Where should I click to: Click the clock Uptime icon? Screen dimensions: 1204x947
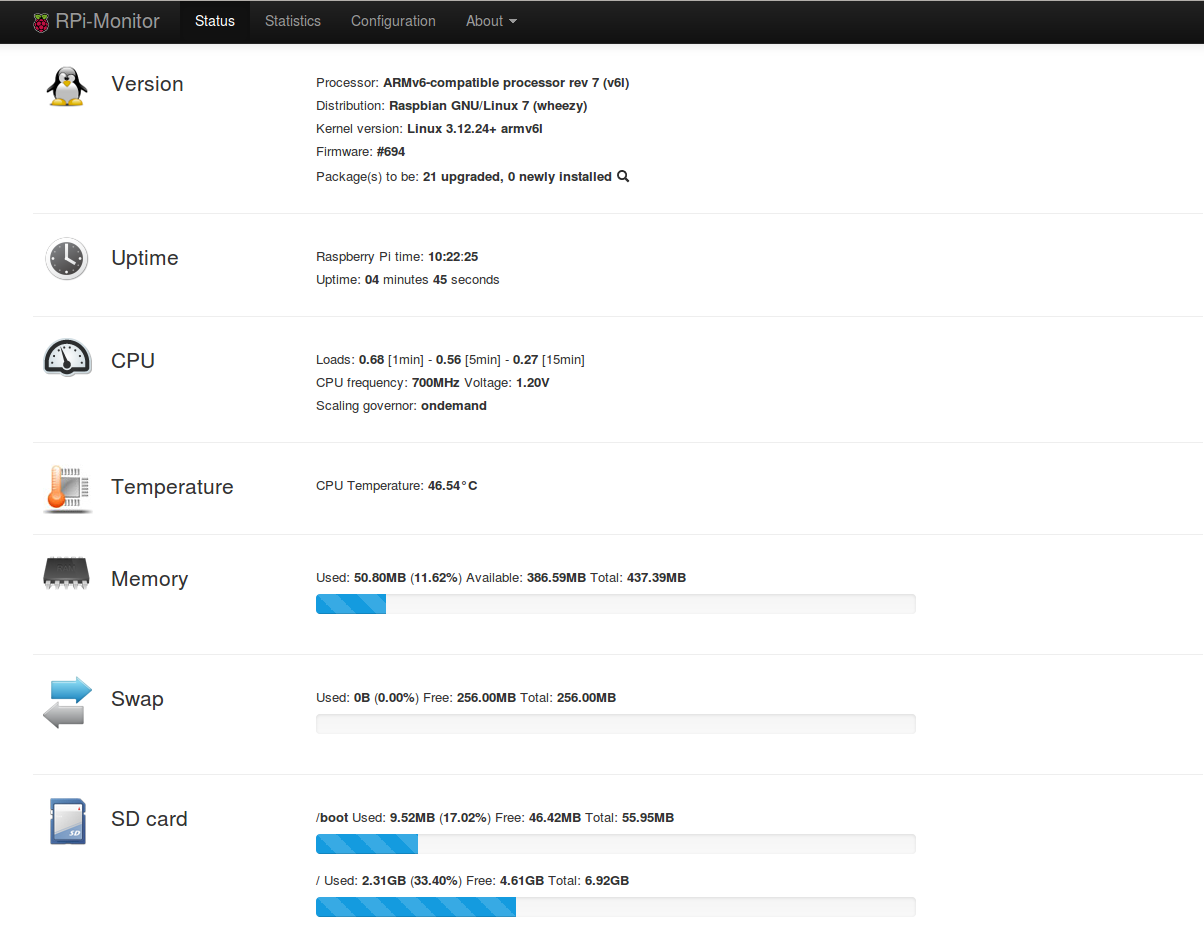67,259
